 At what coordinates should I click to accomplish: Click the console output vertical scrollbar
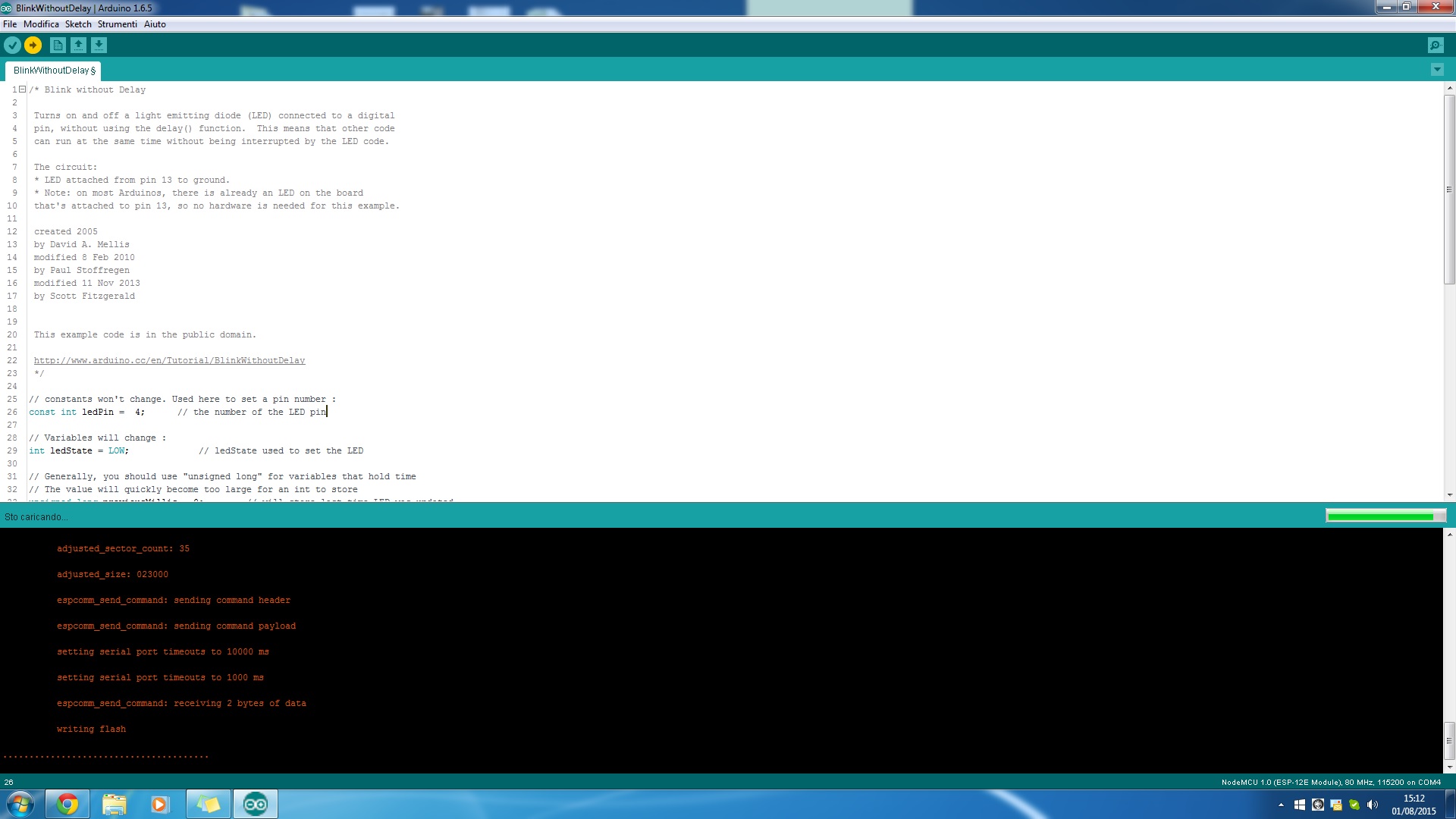[x=1448, y=739]
